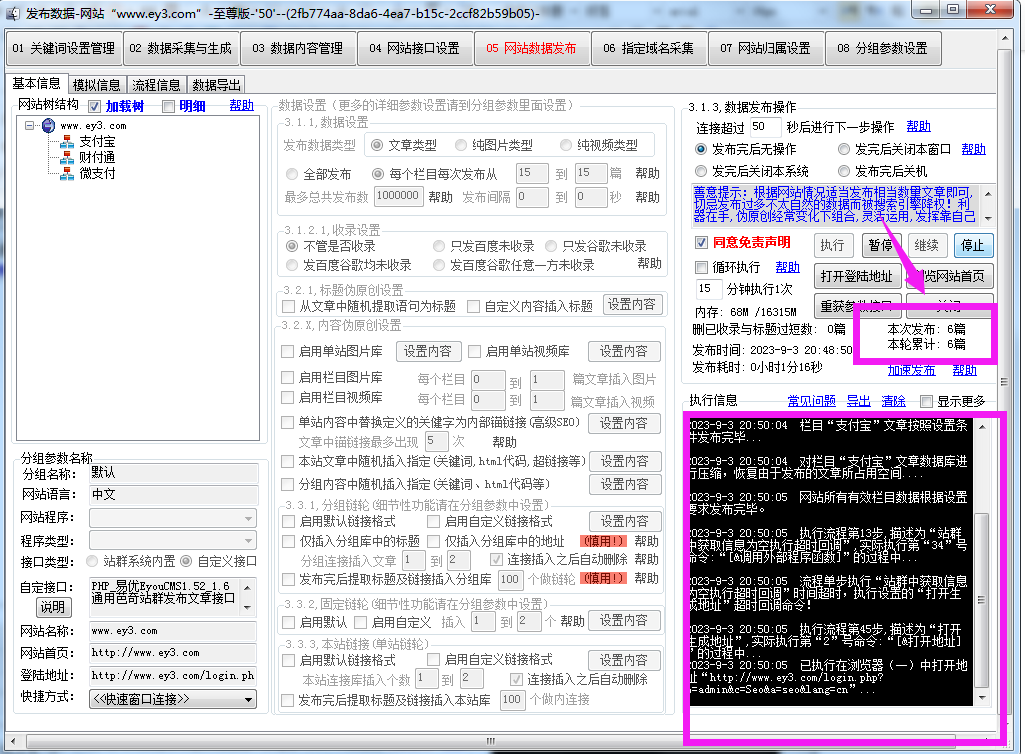Select the 发布完后关机 radio option
1025x754 pixels.
point(844,171)
